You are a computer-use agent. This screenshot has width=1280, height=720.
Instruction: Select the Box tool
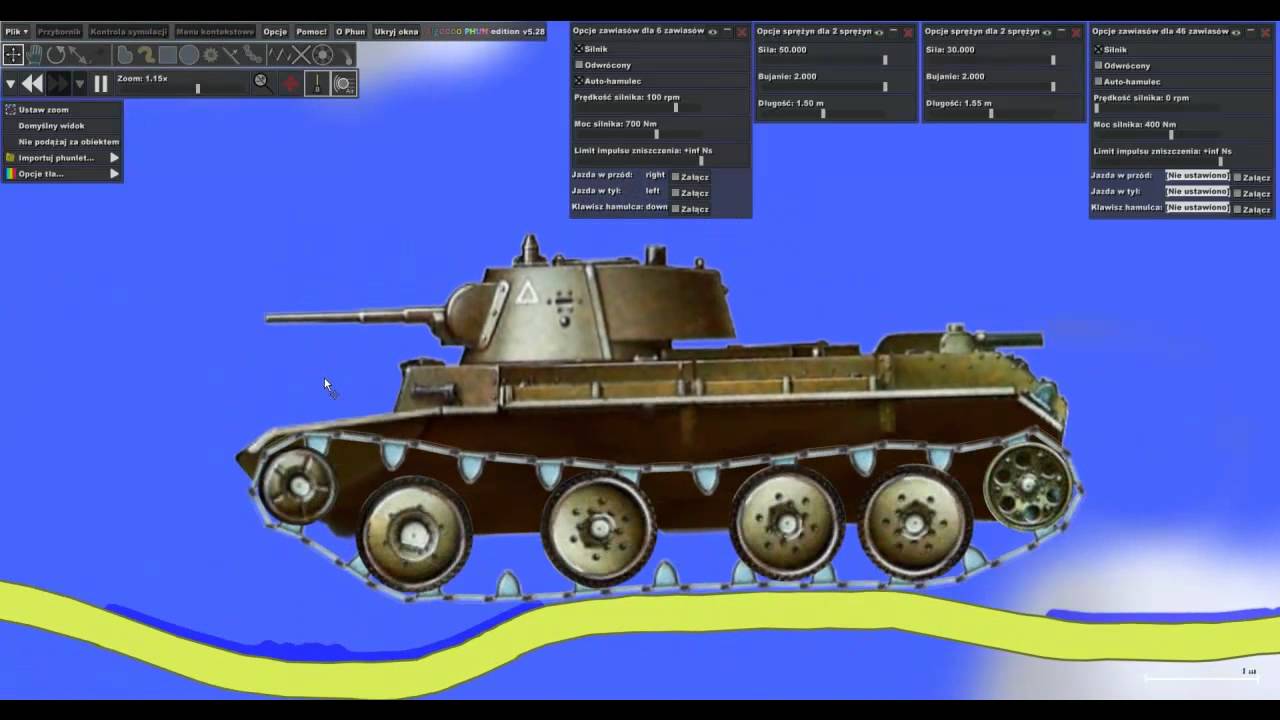click(x=167, y=55)
